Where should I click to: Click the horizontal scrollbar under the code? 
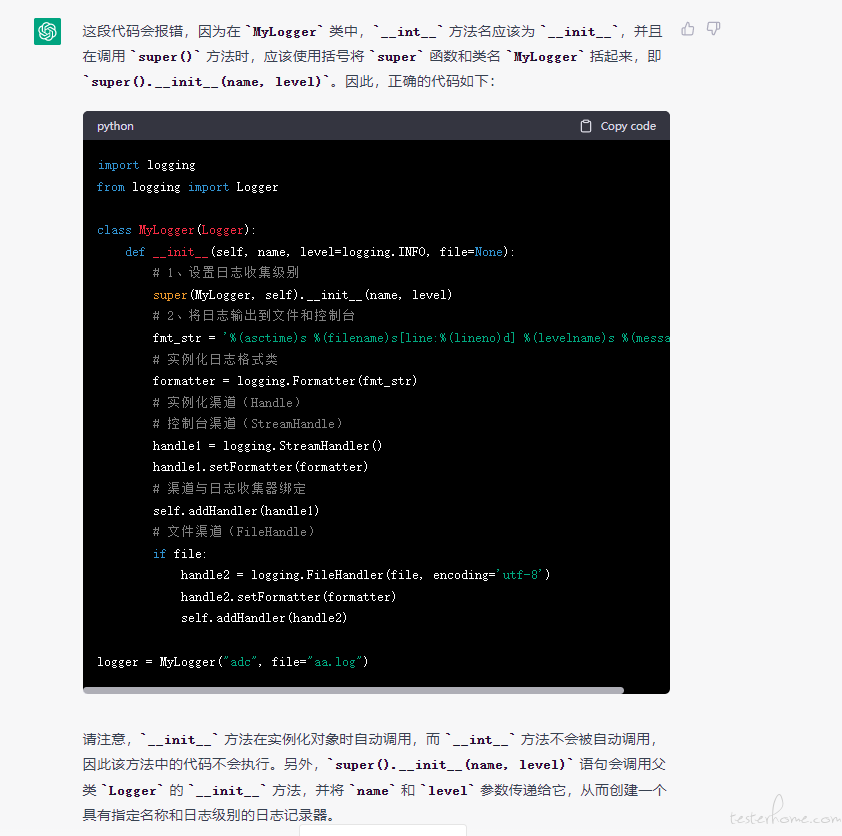click(353, 690)
